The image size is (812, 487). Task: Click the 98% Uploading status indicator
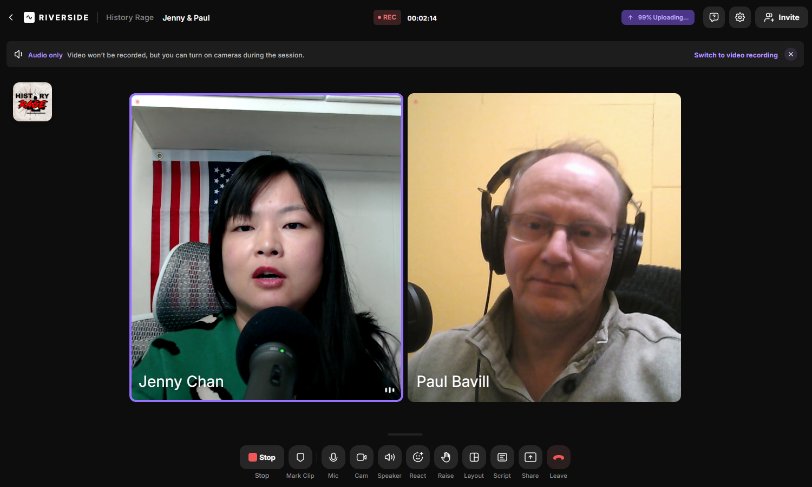tap(658, 17)
